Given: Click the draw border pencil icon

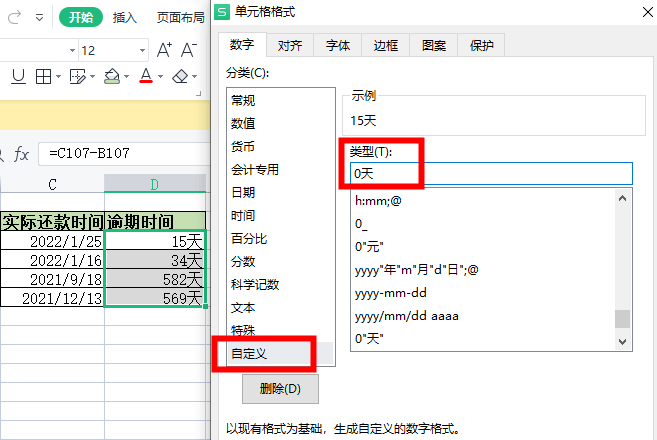Looking at the screenshot, I should click(x=78, y=76).
